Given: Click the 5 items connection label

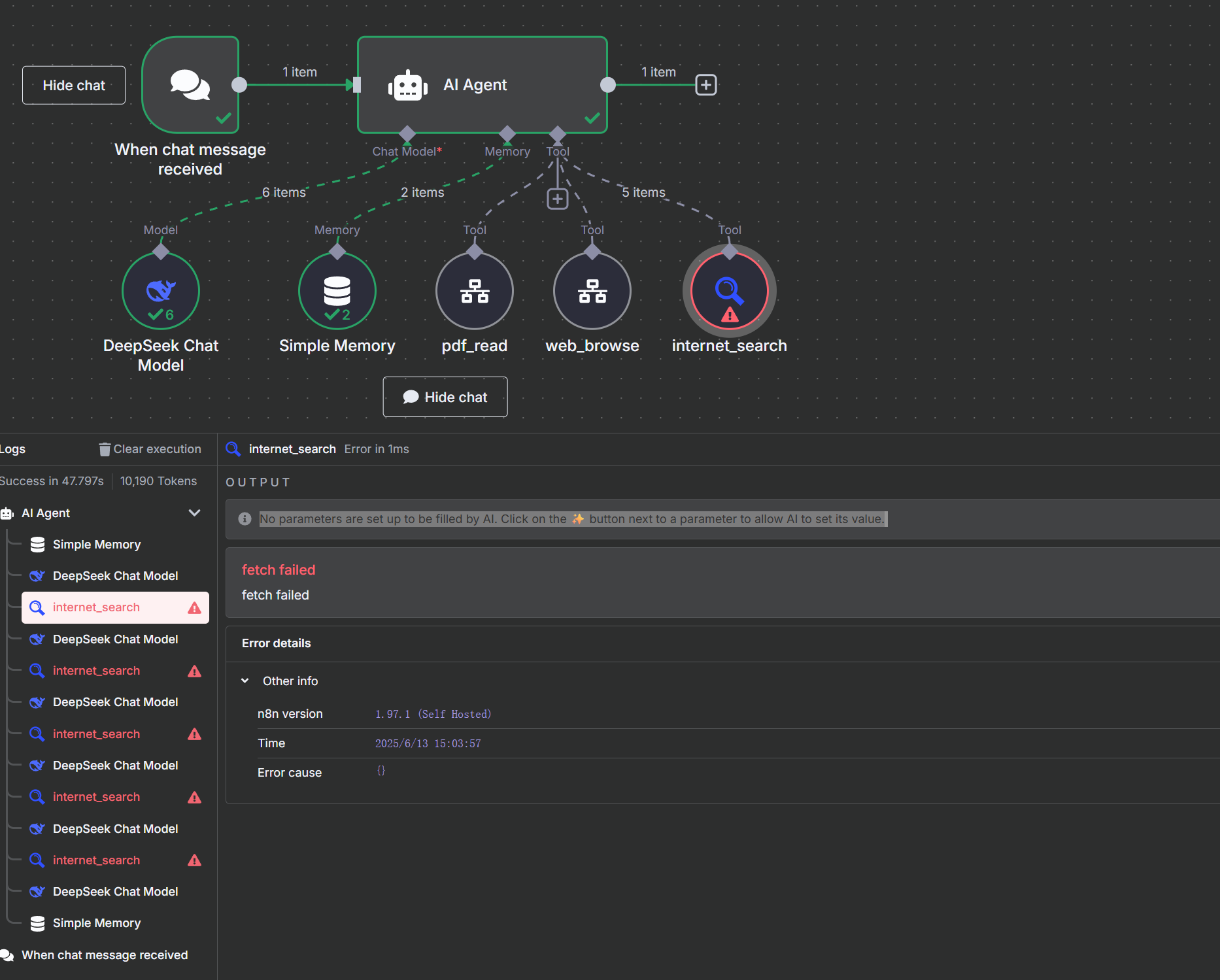Looking at the screenshot, I should 643,192.
